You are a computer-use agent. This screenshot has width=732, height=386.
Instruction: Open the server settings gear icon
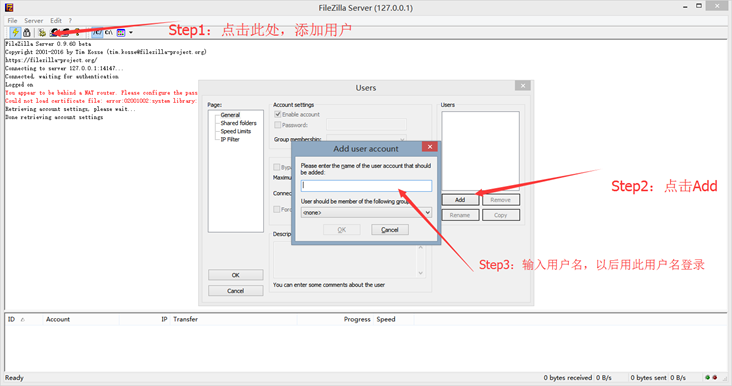point(42,32)
